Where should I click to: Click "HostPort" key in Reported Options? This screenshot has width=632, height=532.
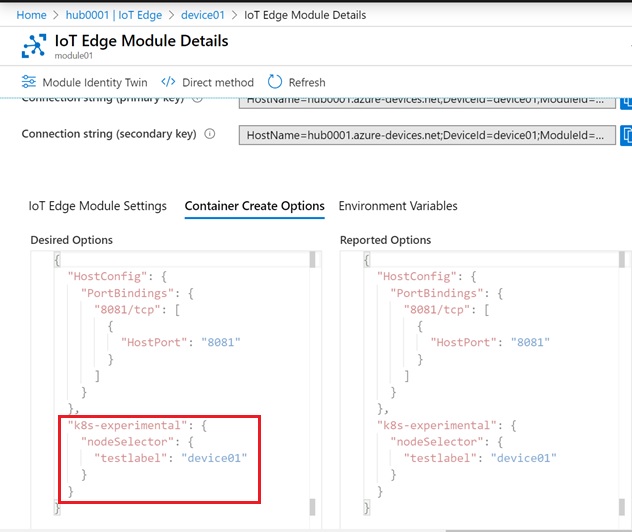pyautogui.click(x=464, y=343)
